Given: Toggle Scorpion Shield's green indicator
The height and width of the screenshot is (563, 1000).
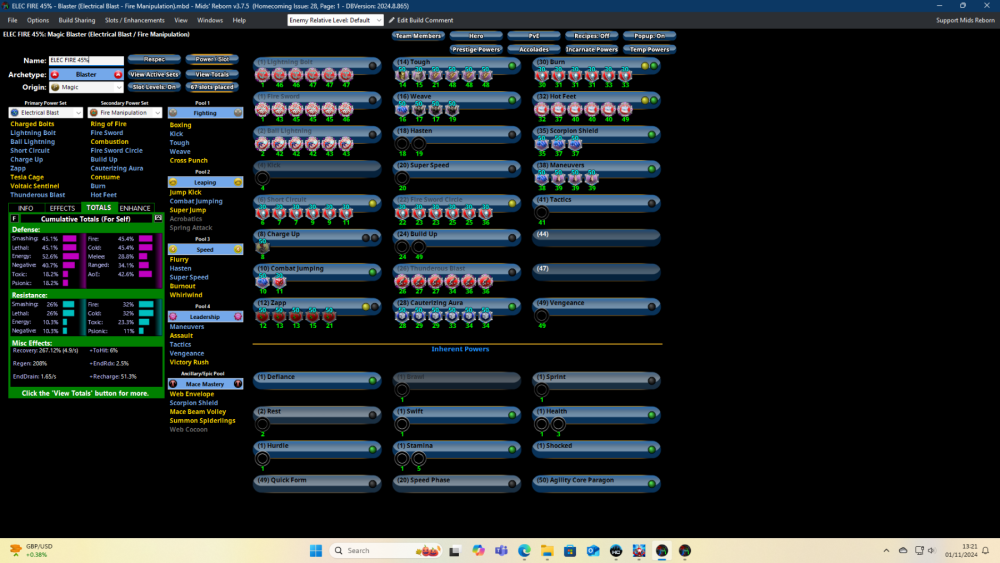Looking at the screenshot, I should point(652,135).
